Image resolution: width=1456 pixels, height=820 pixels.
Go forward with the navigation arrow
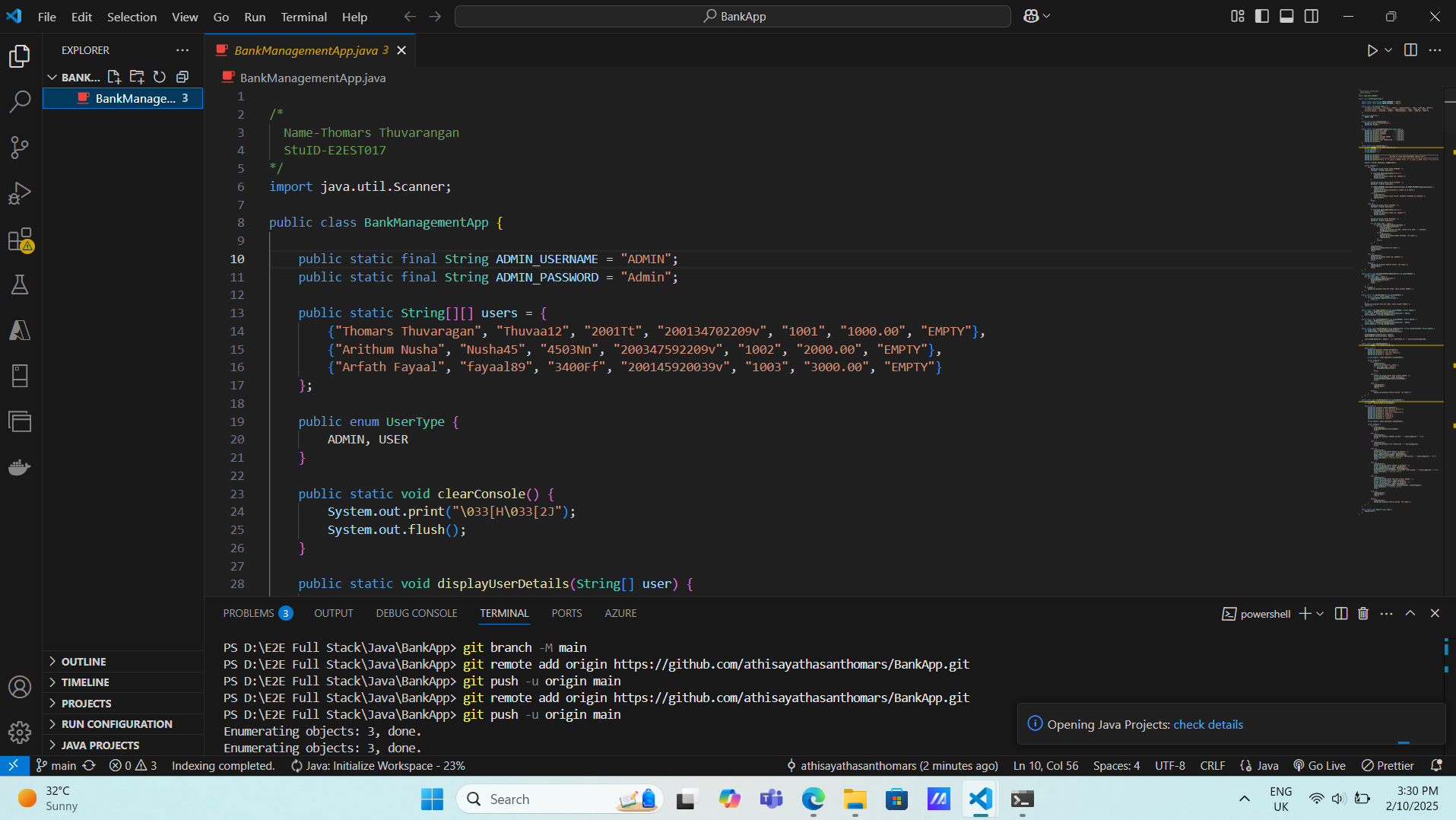pos(435,16)
